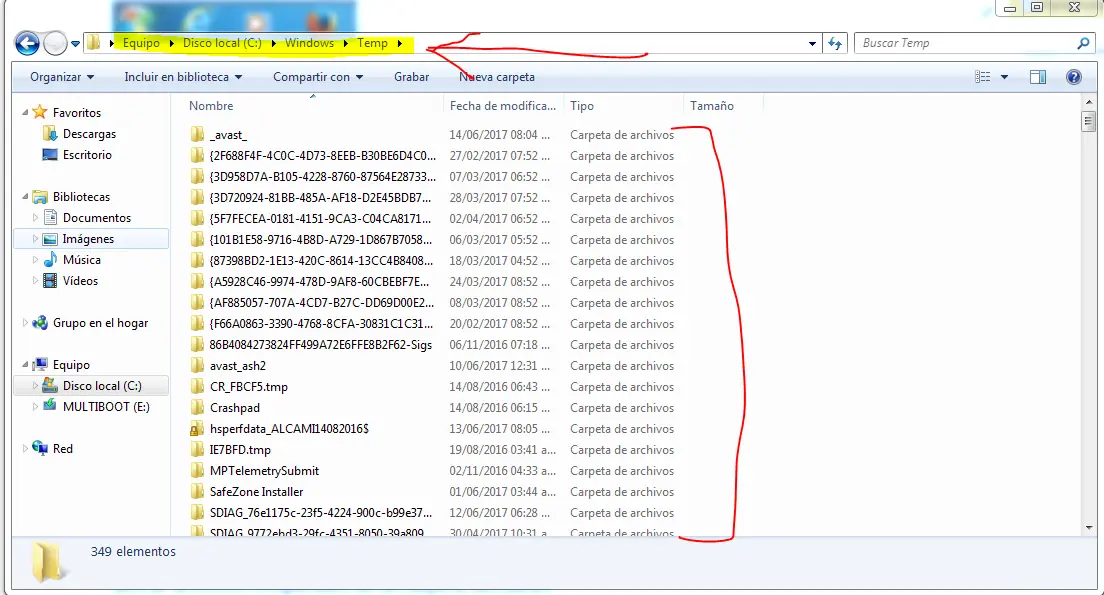The height and width of the screenshot is (595, 1104).
Task: Toggle the preview pane
Action: point(1038,77)
